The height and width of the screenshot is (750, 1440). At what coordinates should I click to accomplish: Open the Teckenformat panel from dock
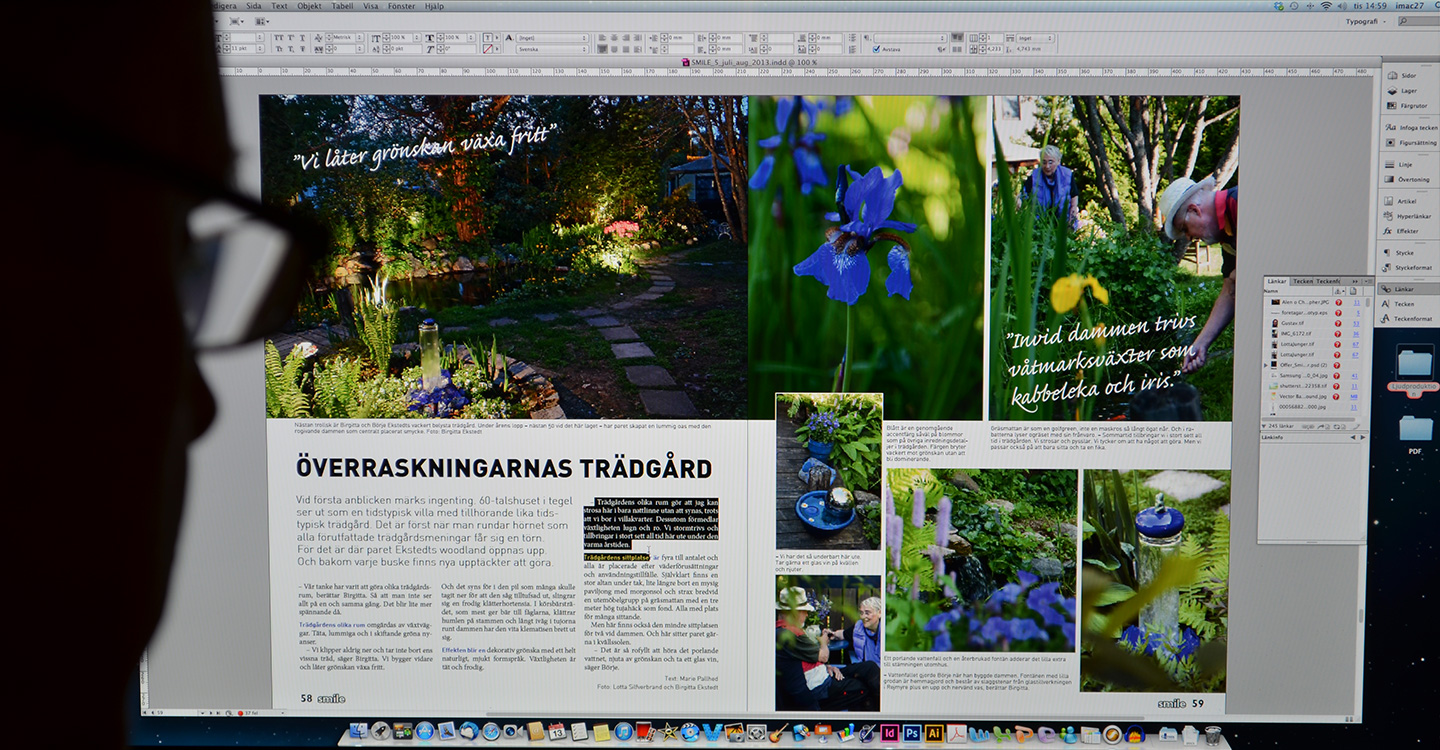coord(1407,319)
